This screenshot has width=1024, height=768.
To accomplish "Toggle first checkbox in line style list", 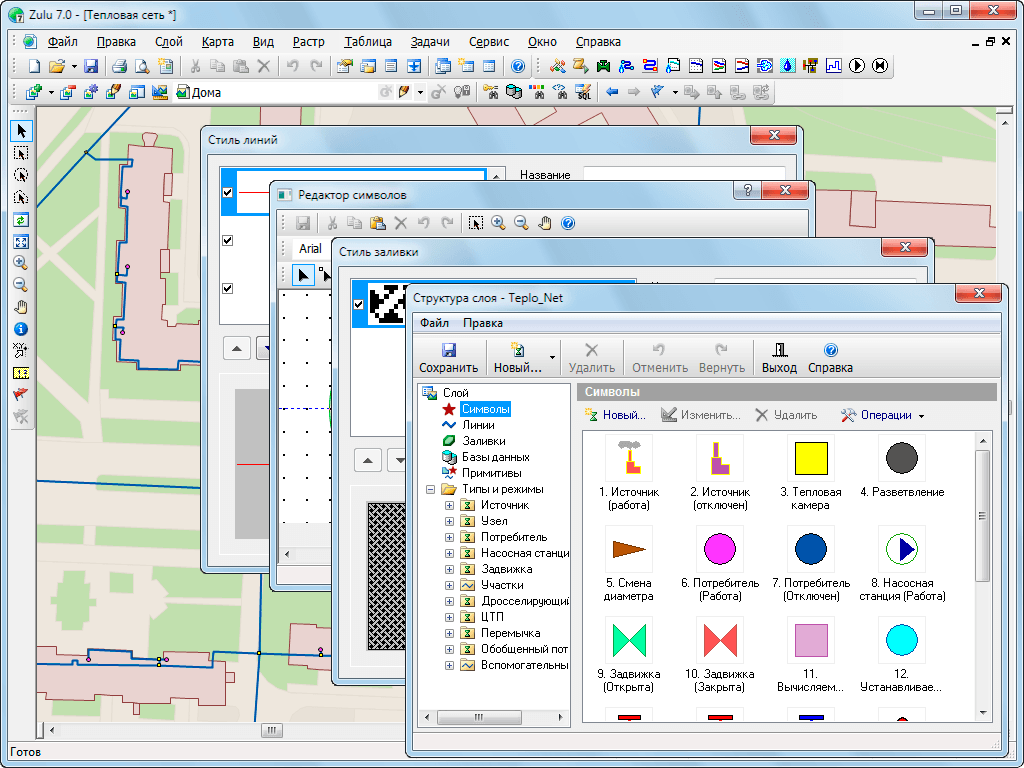I will [x=228, y=192].
